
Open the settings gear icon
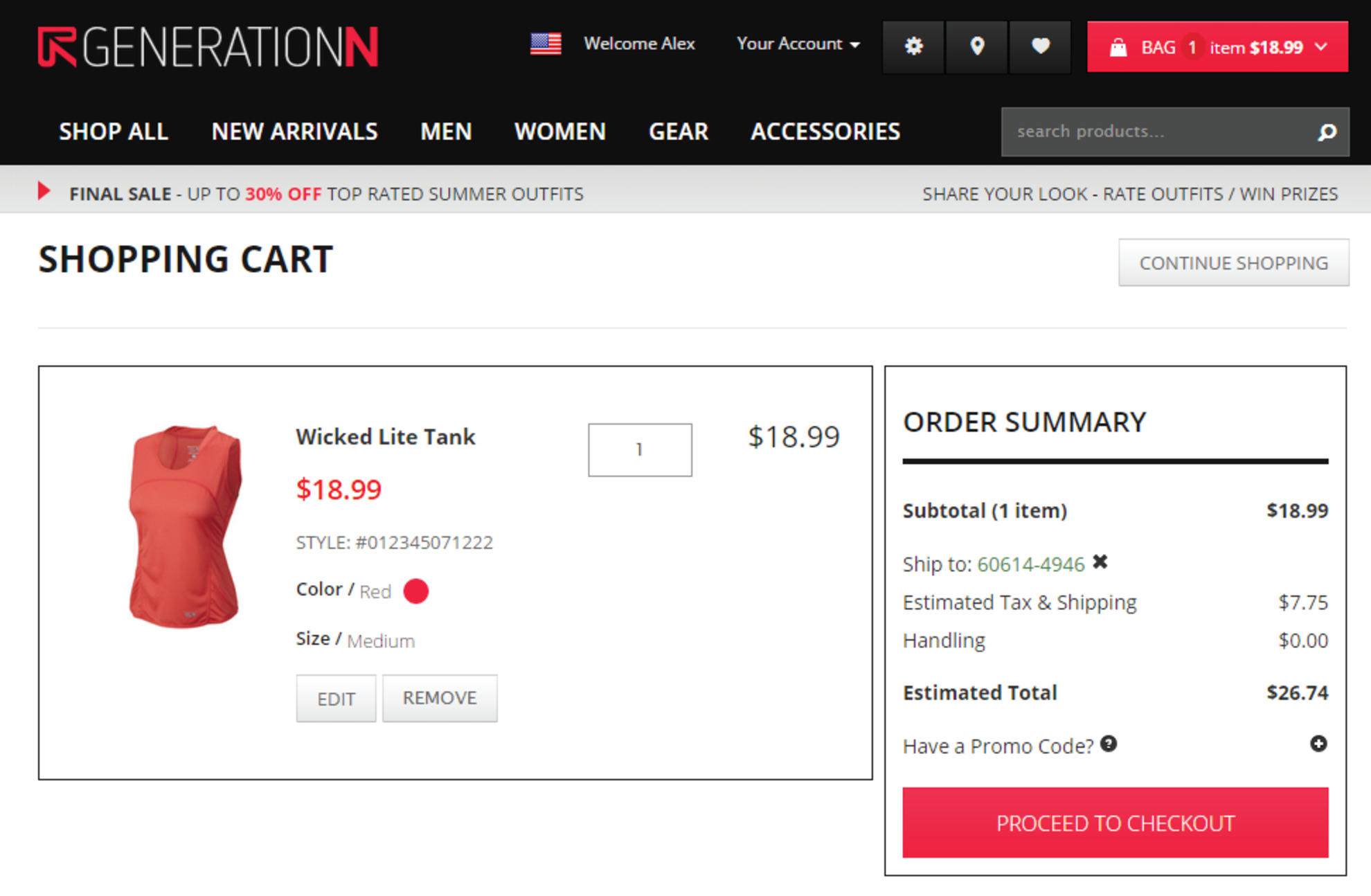pos(913,46)
